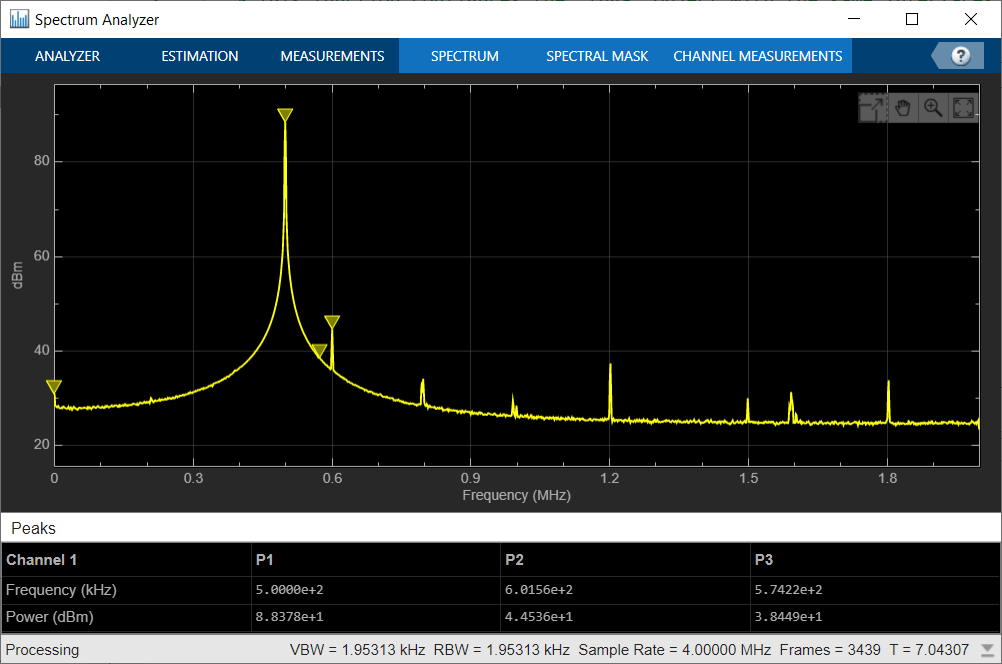Click the P1 column header
This screenshot has height=664, width=1002.
(265, 560)
